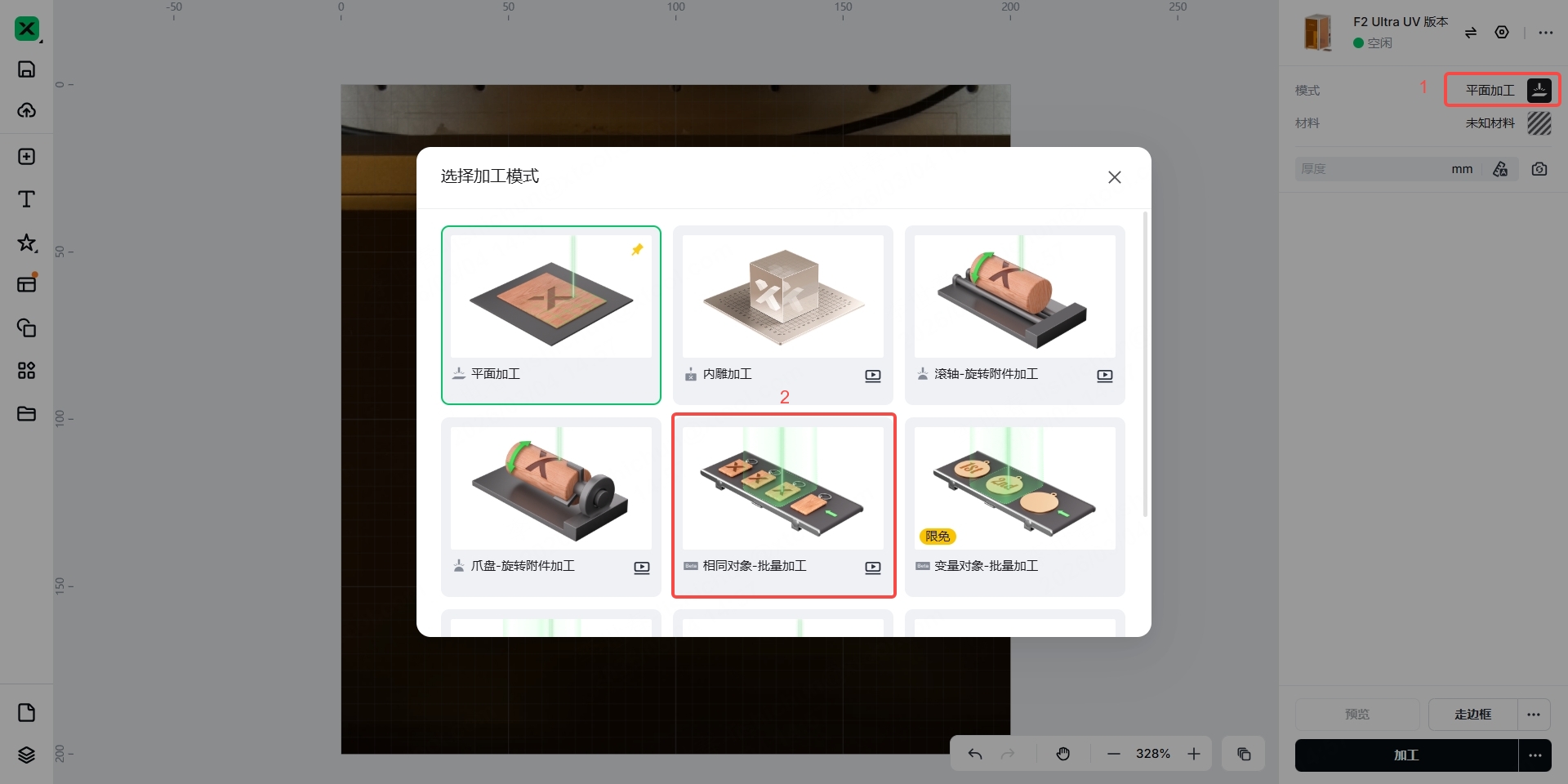Image resolution: width=1568 pixels, height=784 pixels.
Task: Open the cloud upload icon
Action: pos(26,110)
